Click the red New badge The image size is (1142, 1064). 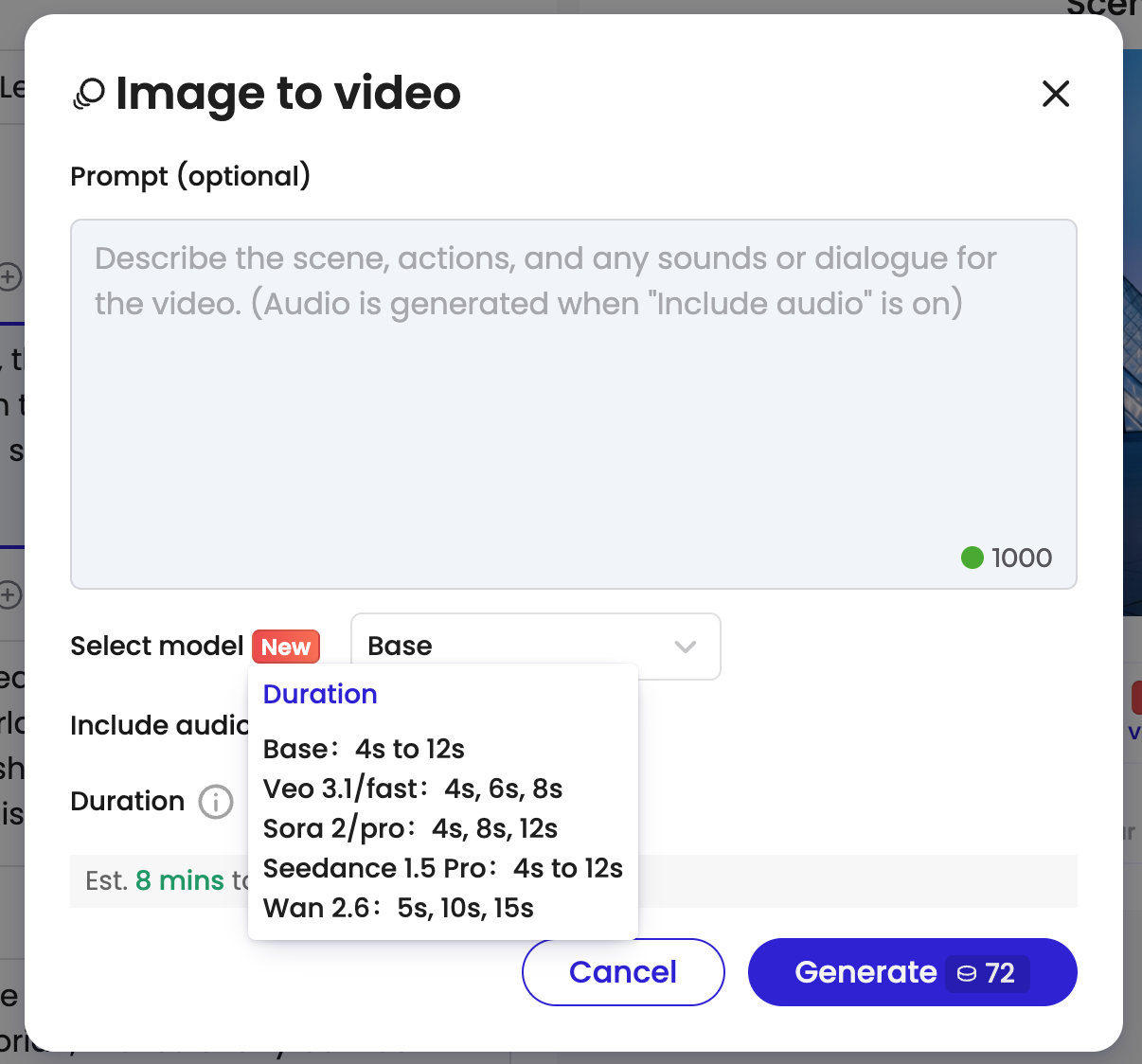(286, 647)
